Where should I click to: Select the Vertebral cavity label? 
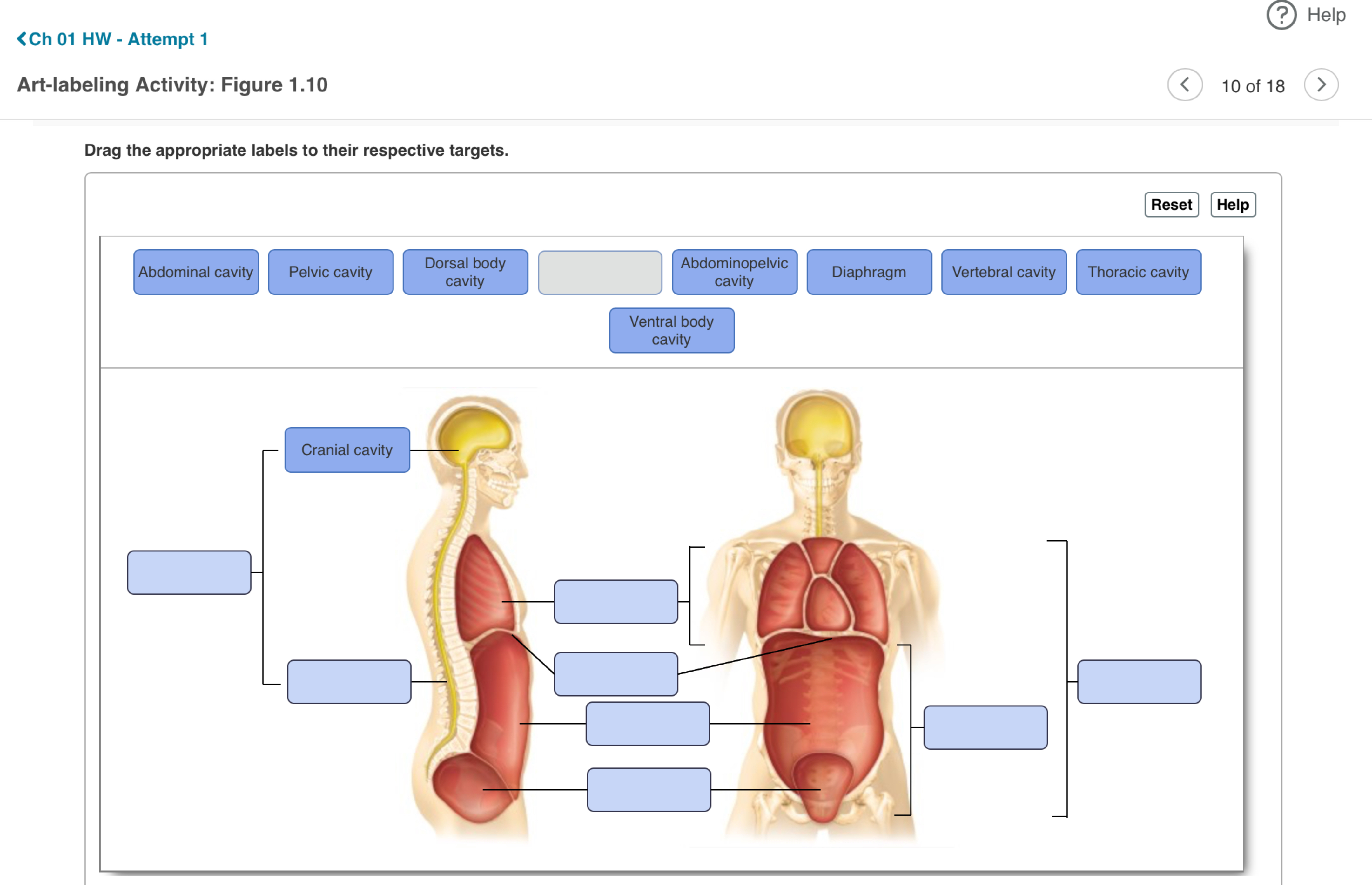tap(1003, 272)
